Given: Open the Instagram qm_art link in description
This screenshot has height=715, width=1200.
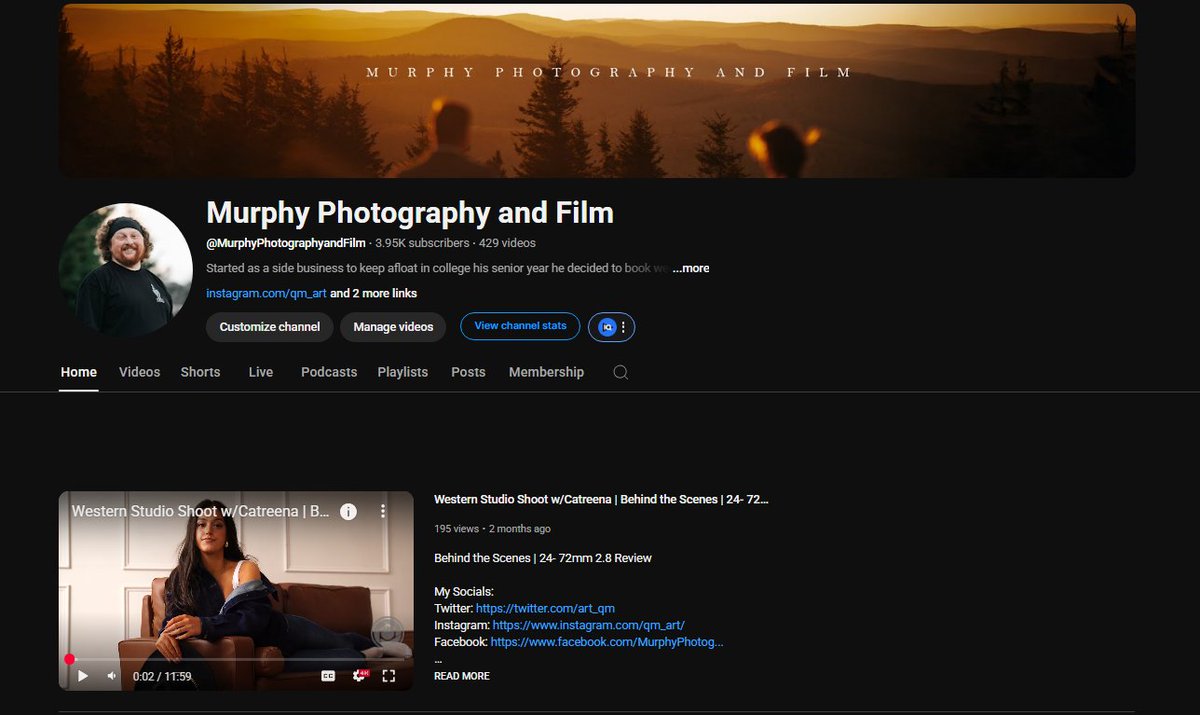Looking at the screenshot, I should tap(588, 625).
